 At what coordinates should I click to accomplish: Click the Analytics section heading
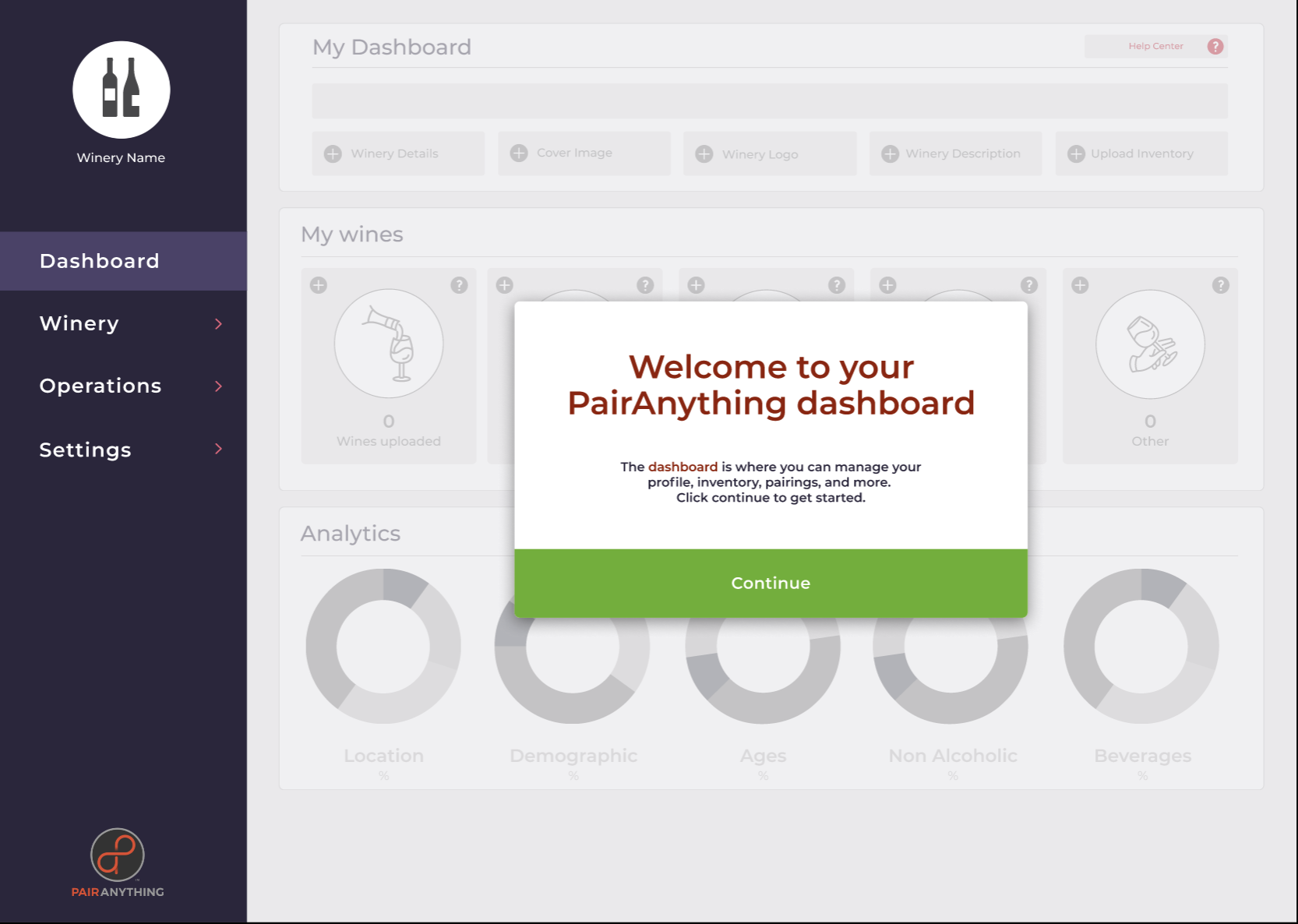click(351, 534)
